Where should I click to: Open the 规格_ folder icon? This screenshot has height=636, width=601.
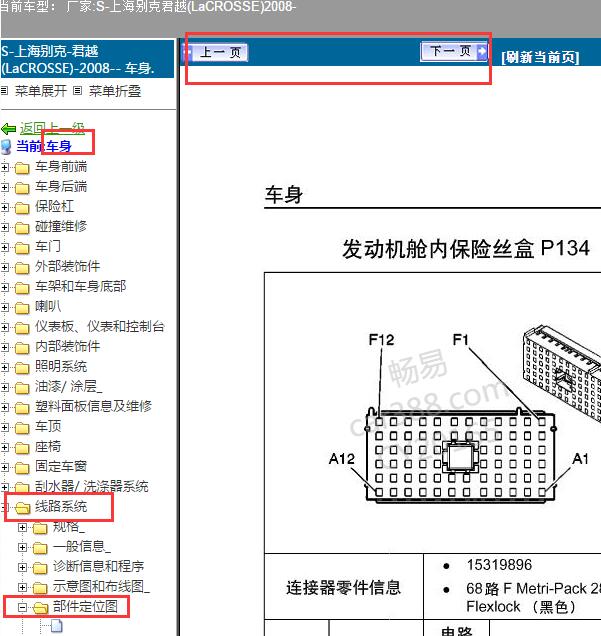click(x=40, y=528)
